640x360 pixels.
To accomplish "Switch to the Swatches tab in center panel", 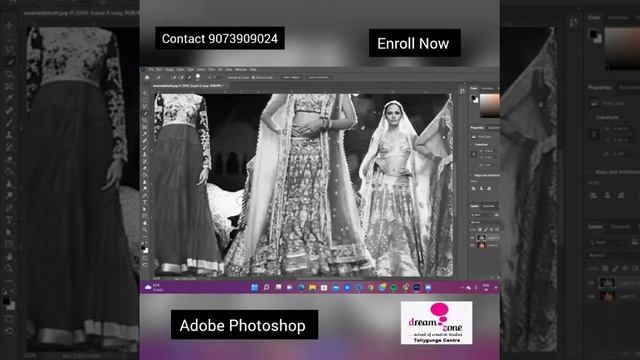I will (x=487, y=88).
